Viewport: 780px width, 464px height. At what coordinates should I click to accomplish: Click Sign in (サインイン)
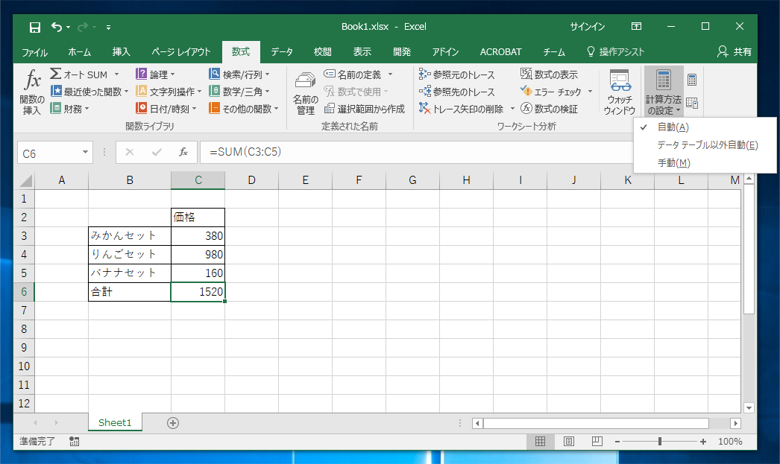(x=587, y=27)
